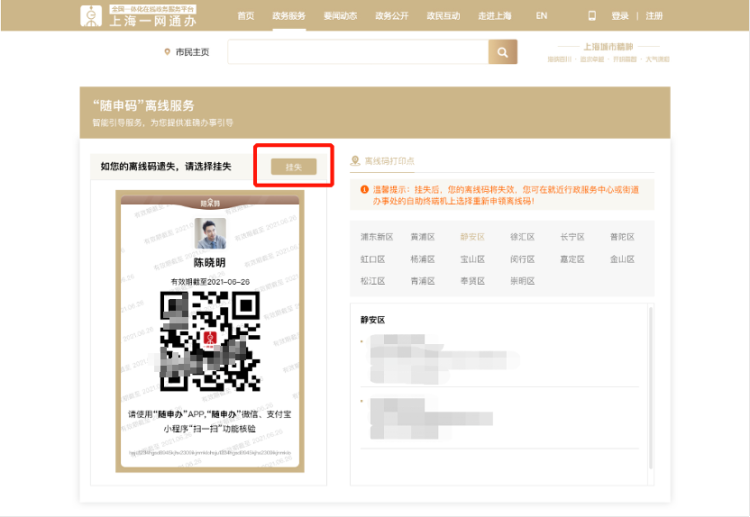750x517 pixels.
Task: Click the 注册 register link
Action: pyautogui.click(x=654, y=16)
